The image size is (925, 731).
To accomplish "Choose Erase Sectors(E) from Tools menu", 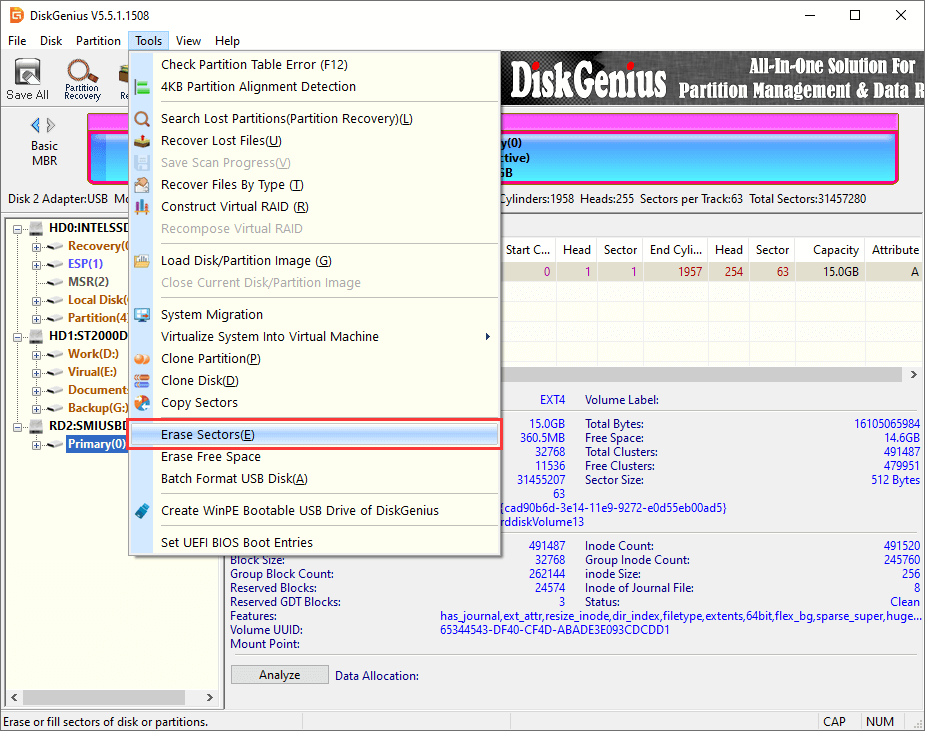I will point(314,435).
